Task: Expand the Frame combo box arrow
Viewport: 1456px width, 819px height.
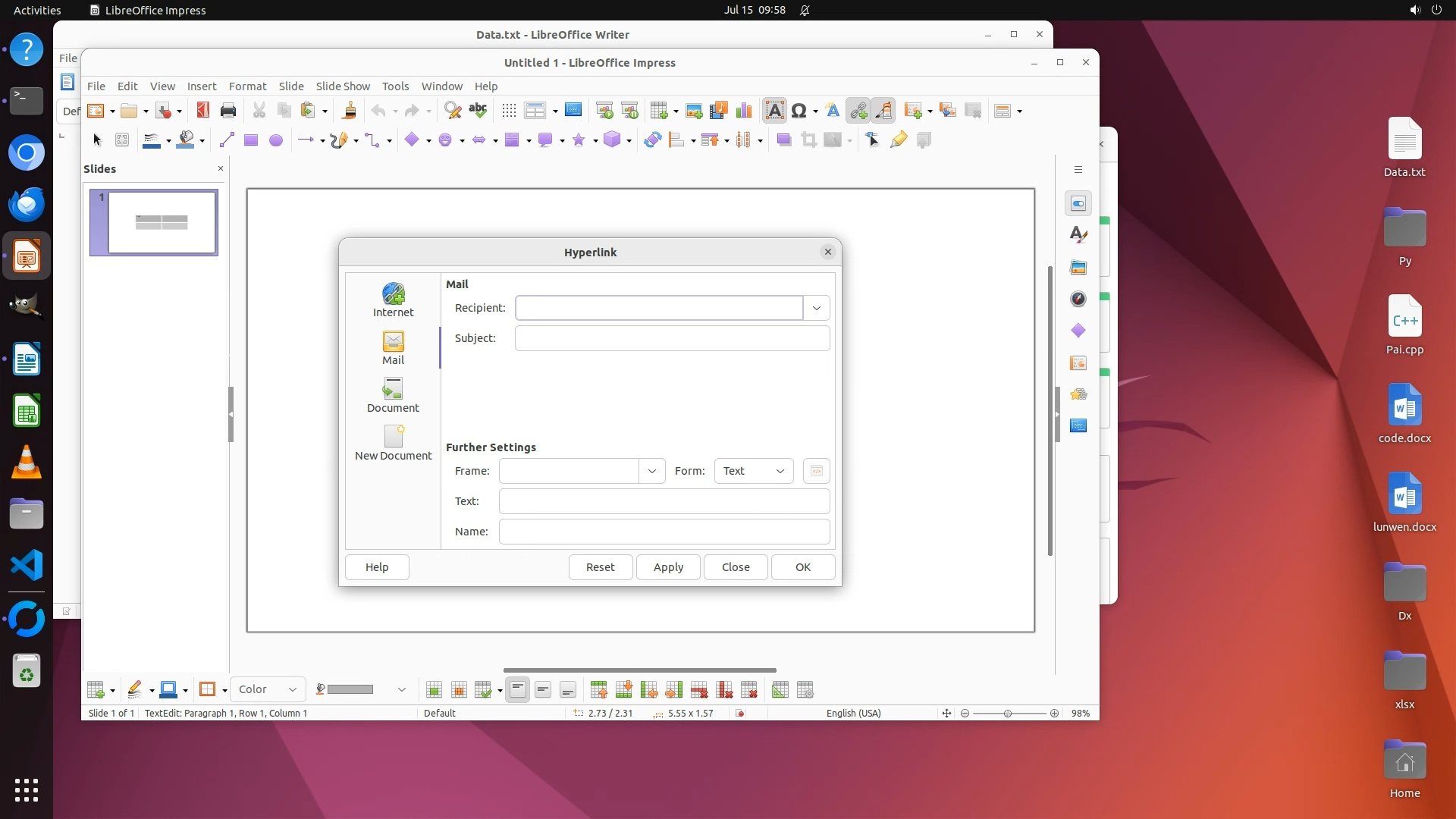Action: click(x=651, y=471)
